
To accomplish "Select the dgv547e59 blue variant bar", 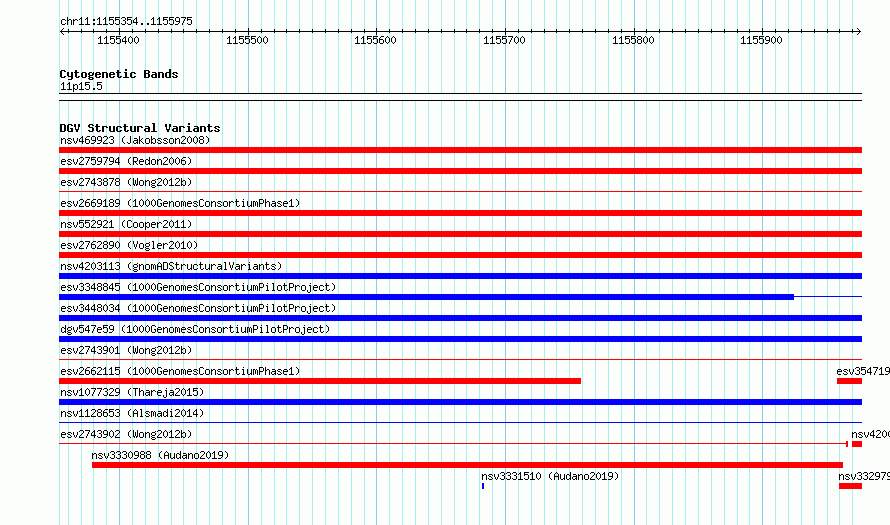I will (x=460, y=339).
